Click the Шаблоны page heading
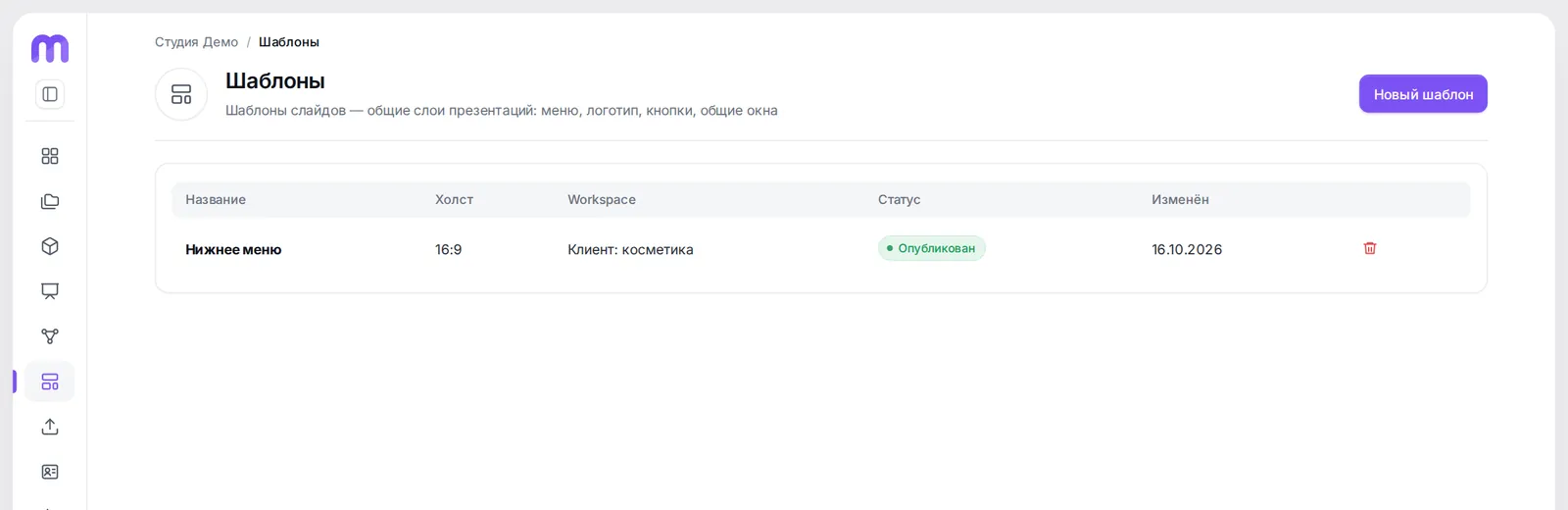1568x510 pixels. [275, 80]
